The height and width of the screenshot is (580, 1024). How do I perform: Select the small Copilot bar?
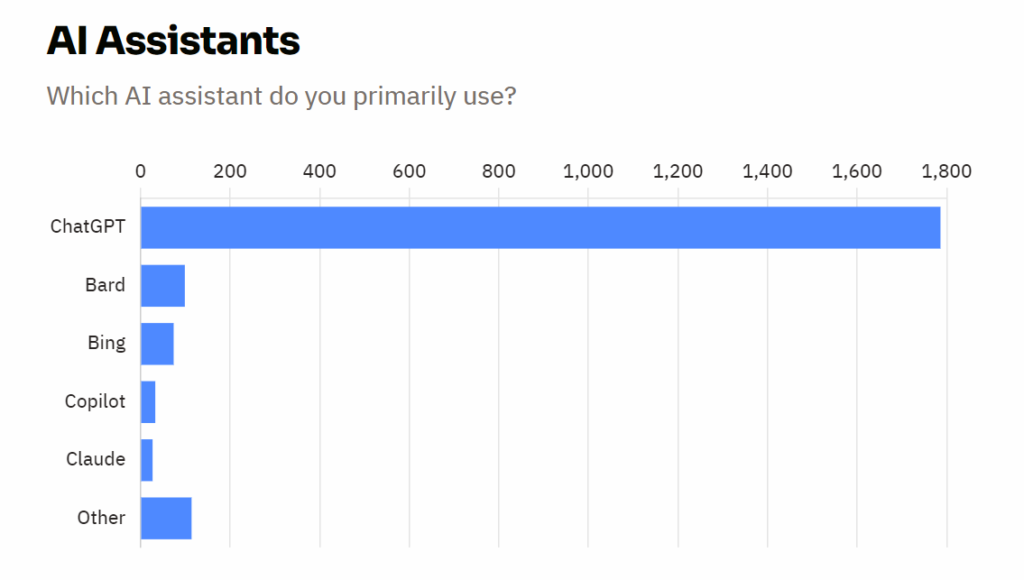point(148,402)
